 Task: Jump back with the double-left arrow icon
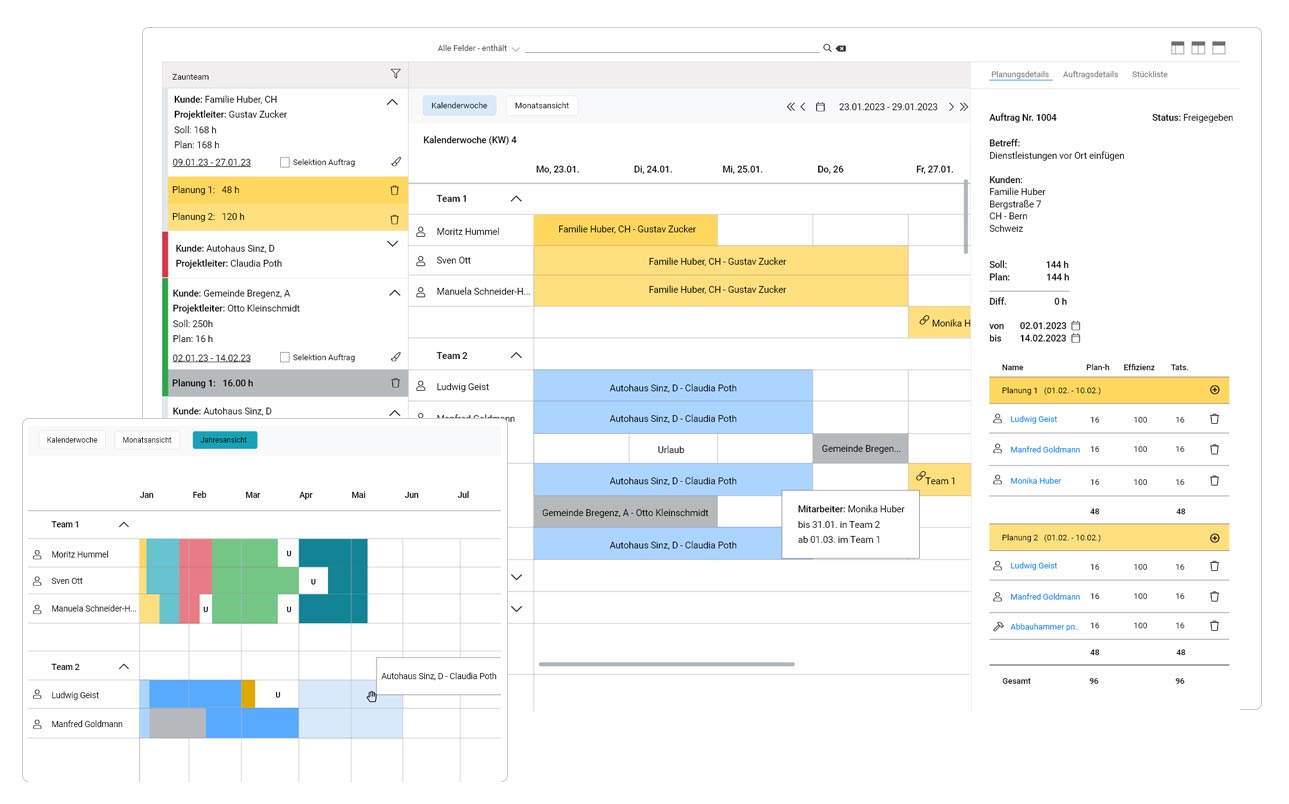coord(790,107)
